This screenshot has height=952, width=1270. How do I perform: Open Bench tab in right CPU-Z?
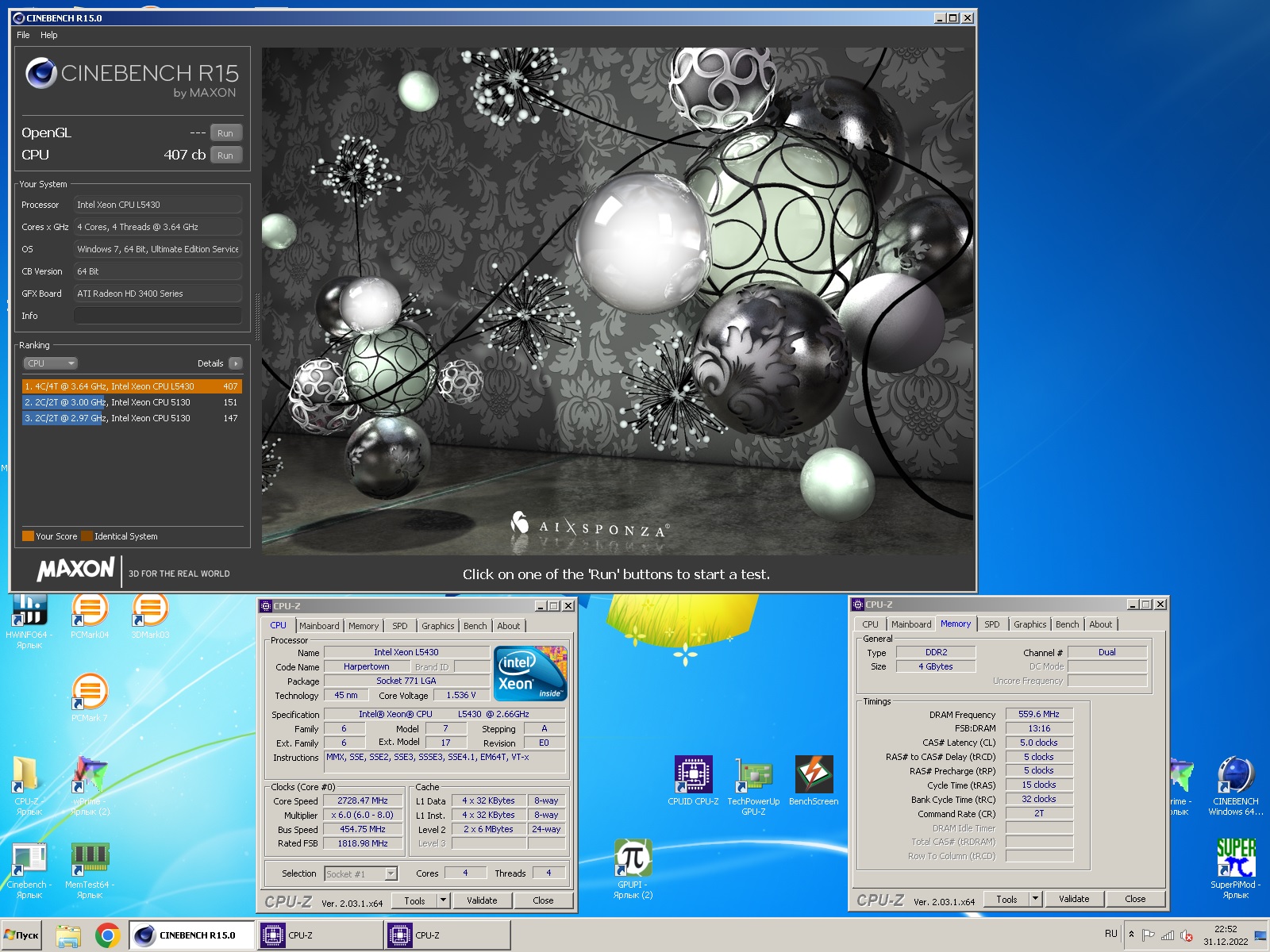click(x=1068, y=624)
